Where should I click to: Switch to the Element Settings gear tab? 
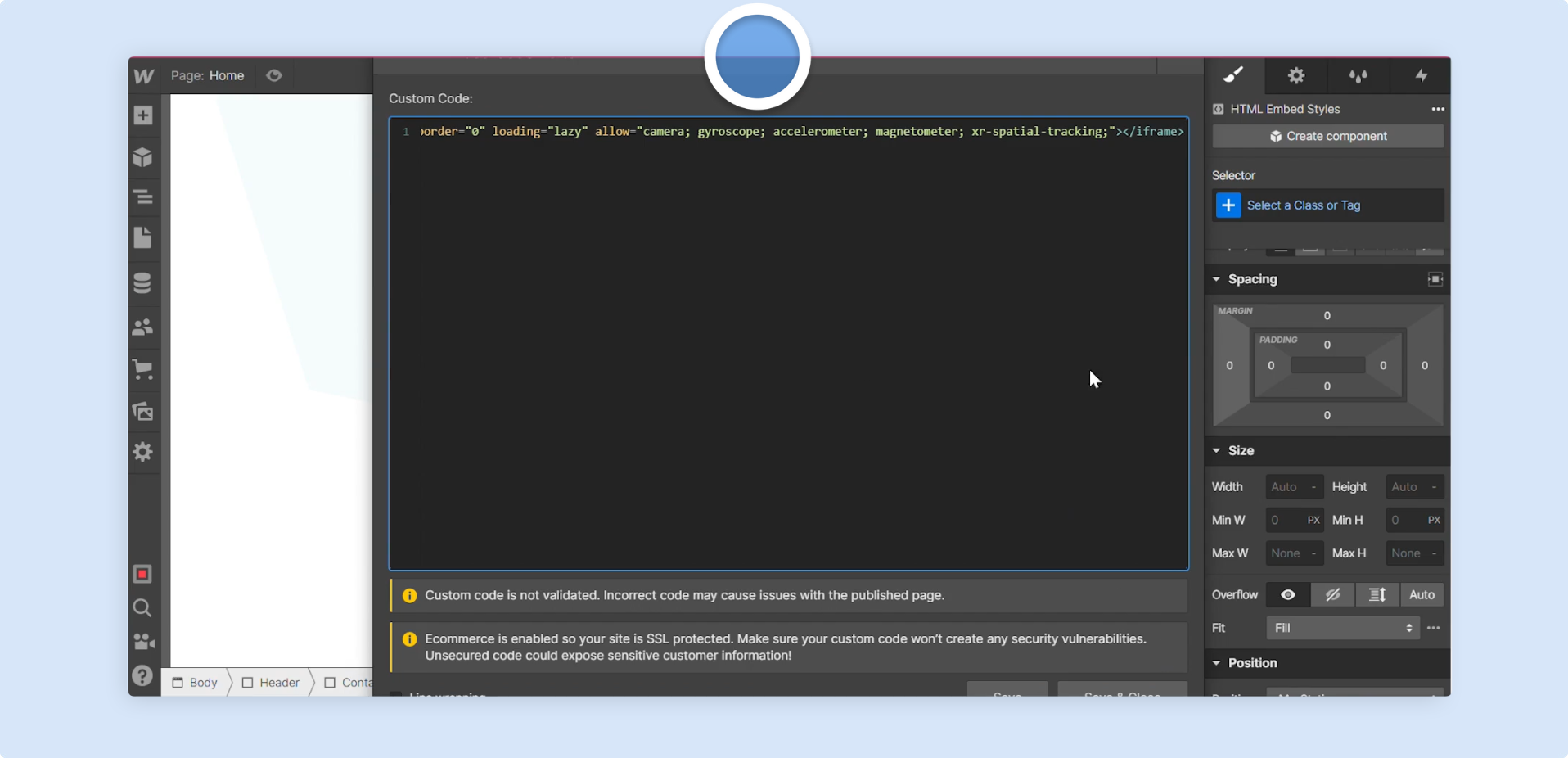(1295, 76)
